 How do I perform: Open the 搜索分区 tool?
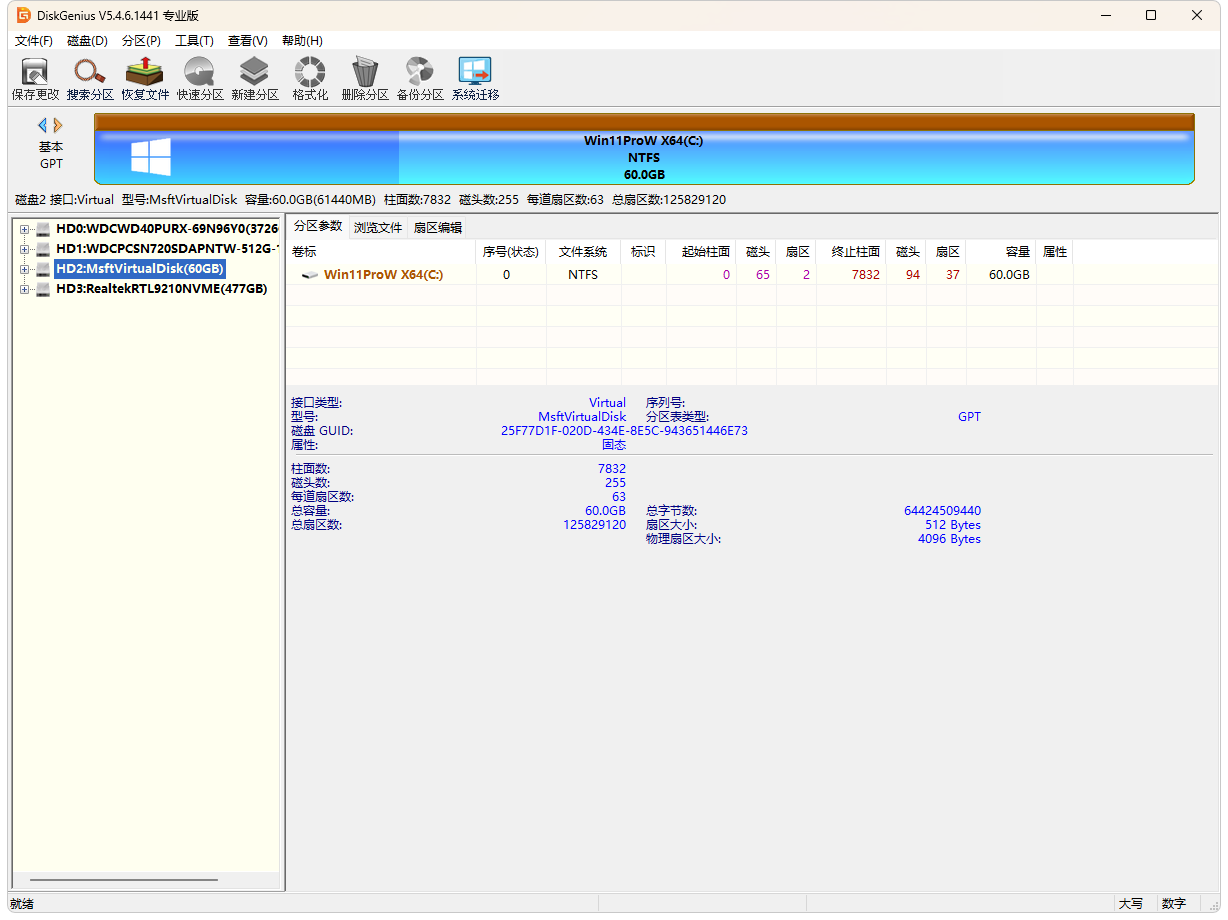point(90,79)
